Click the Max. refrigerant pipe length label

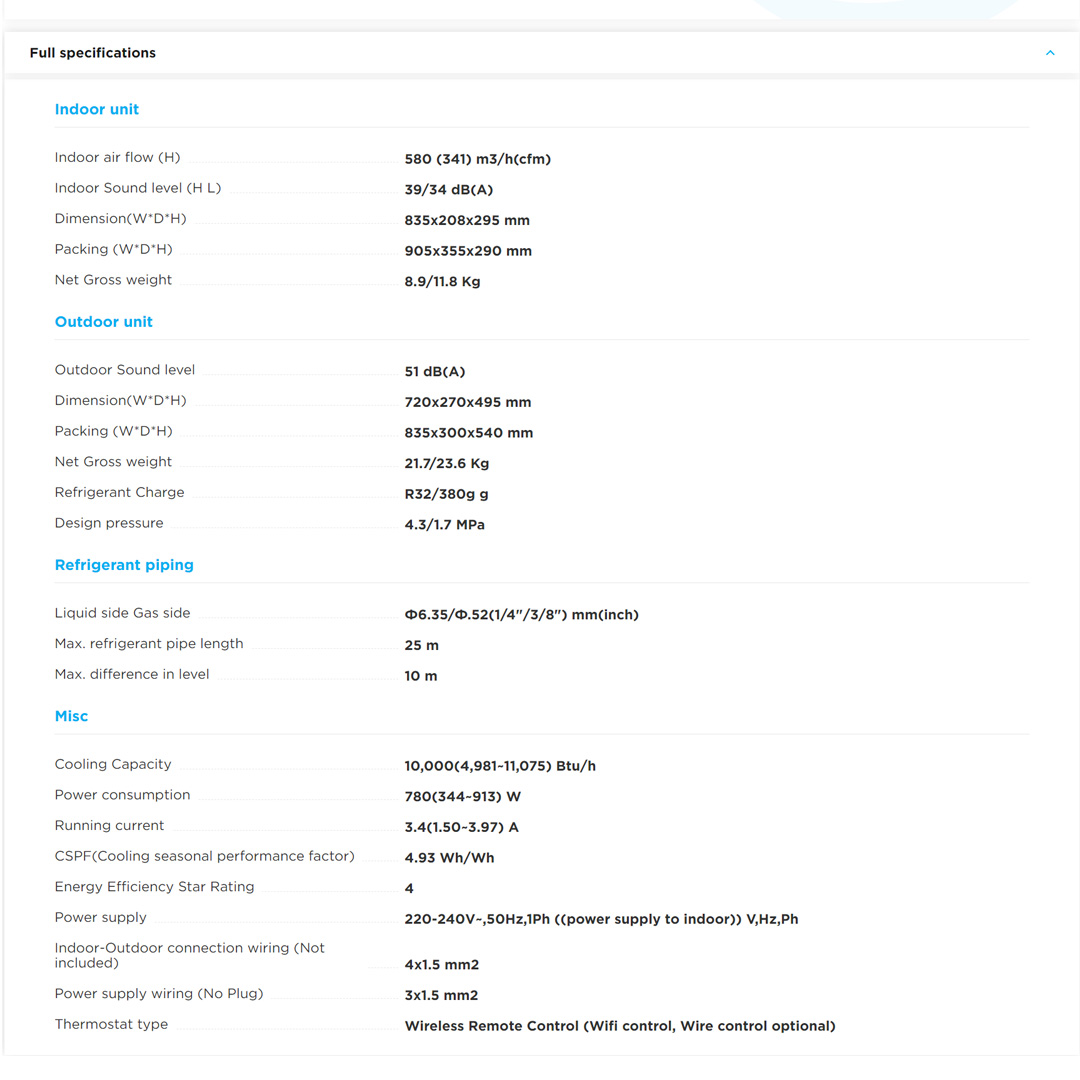click(x=149, y=644)
